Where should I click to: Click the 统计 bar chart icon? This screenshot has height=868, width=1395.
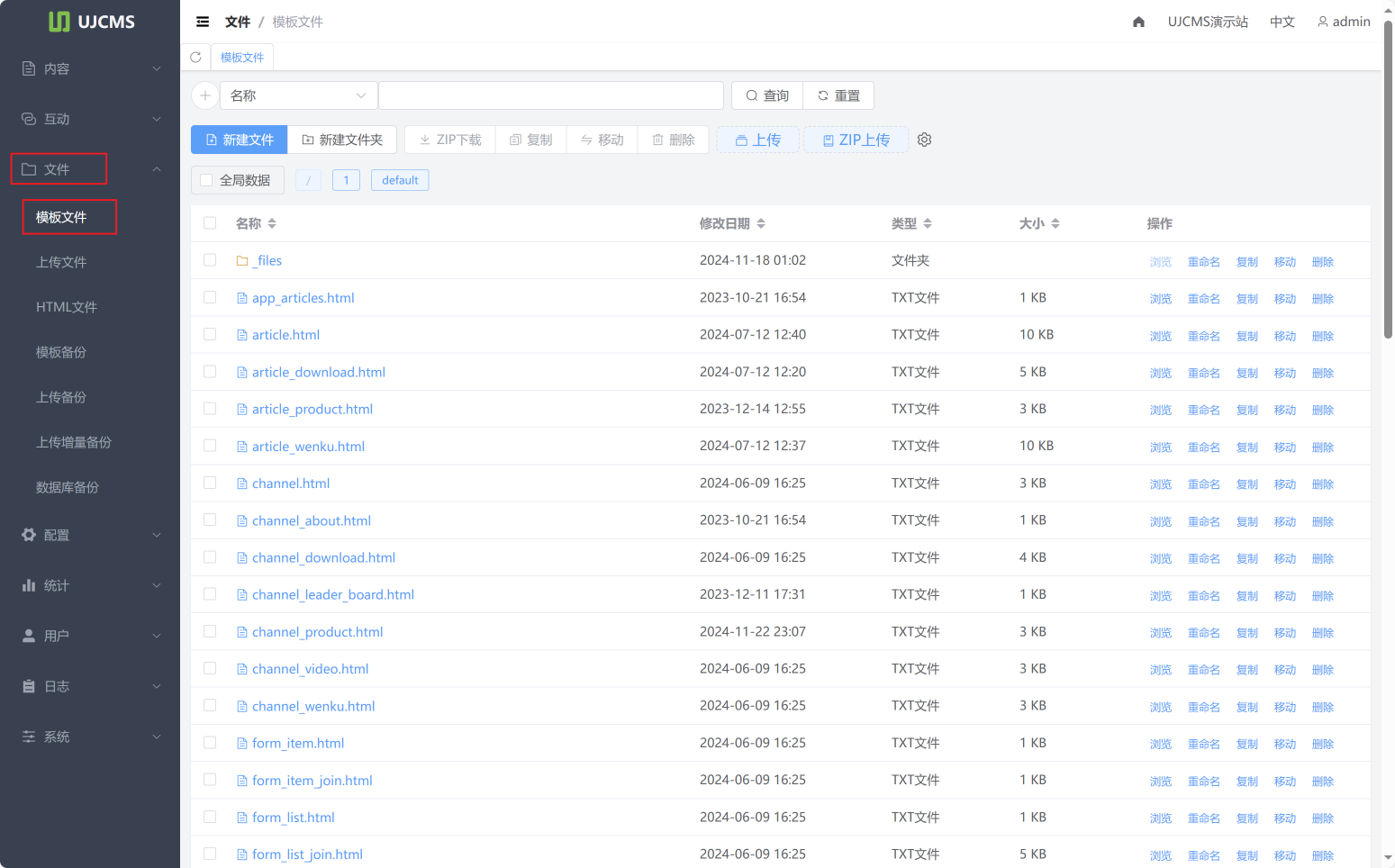point(29,585)
